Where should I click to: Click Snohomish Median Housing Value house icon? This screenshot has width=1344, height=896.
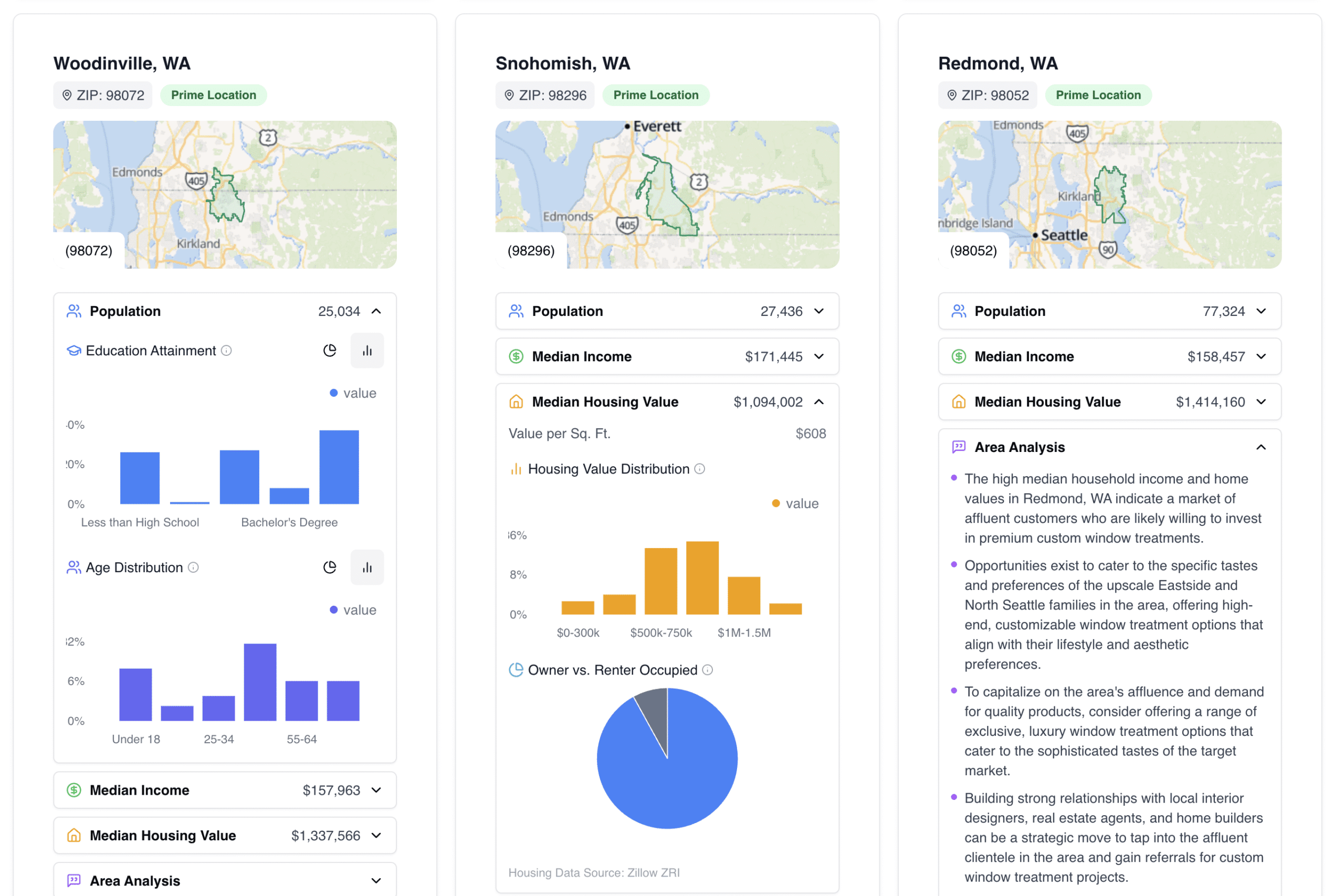click(x=517, y=402)
